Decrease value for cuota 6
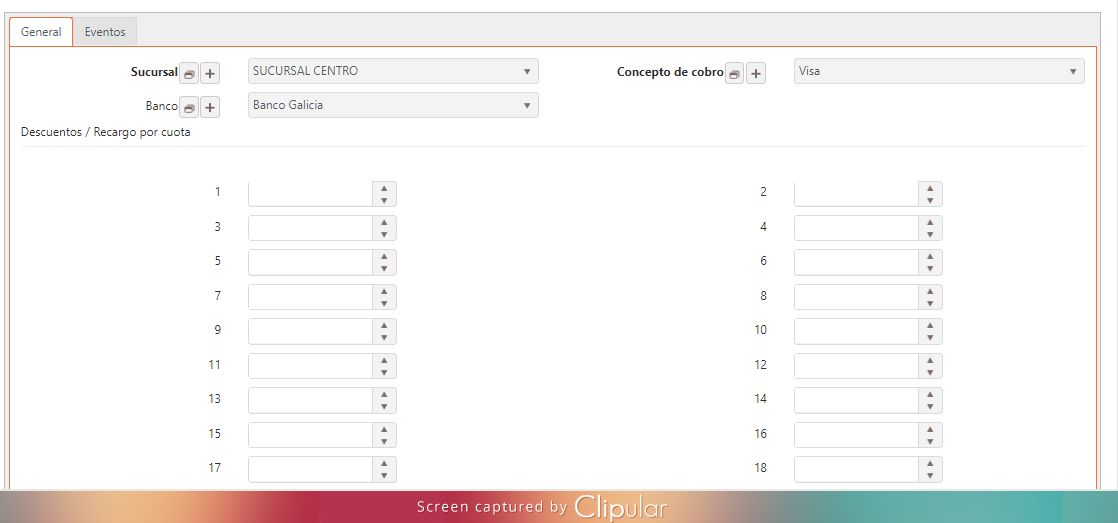1118x523 pixels. point(930,269)
